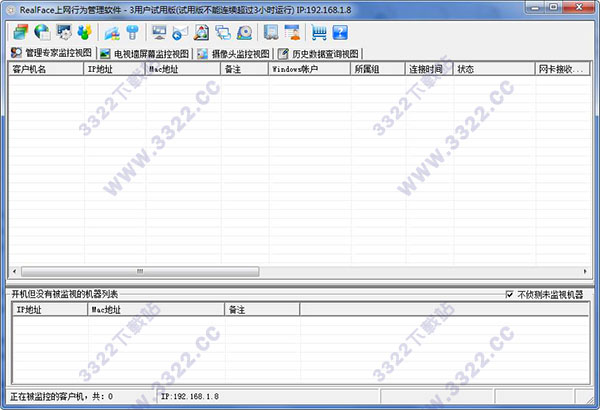Click the chat bubbles toolbar icon
This screenshot has height=410, width=600.
(x=223, y=32)
